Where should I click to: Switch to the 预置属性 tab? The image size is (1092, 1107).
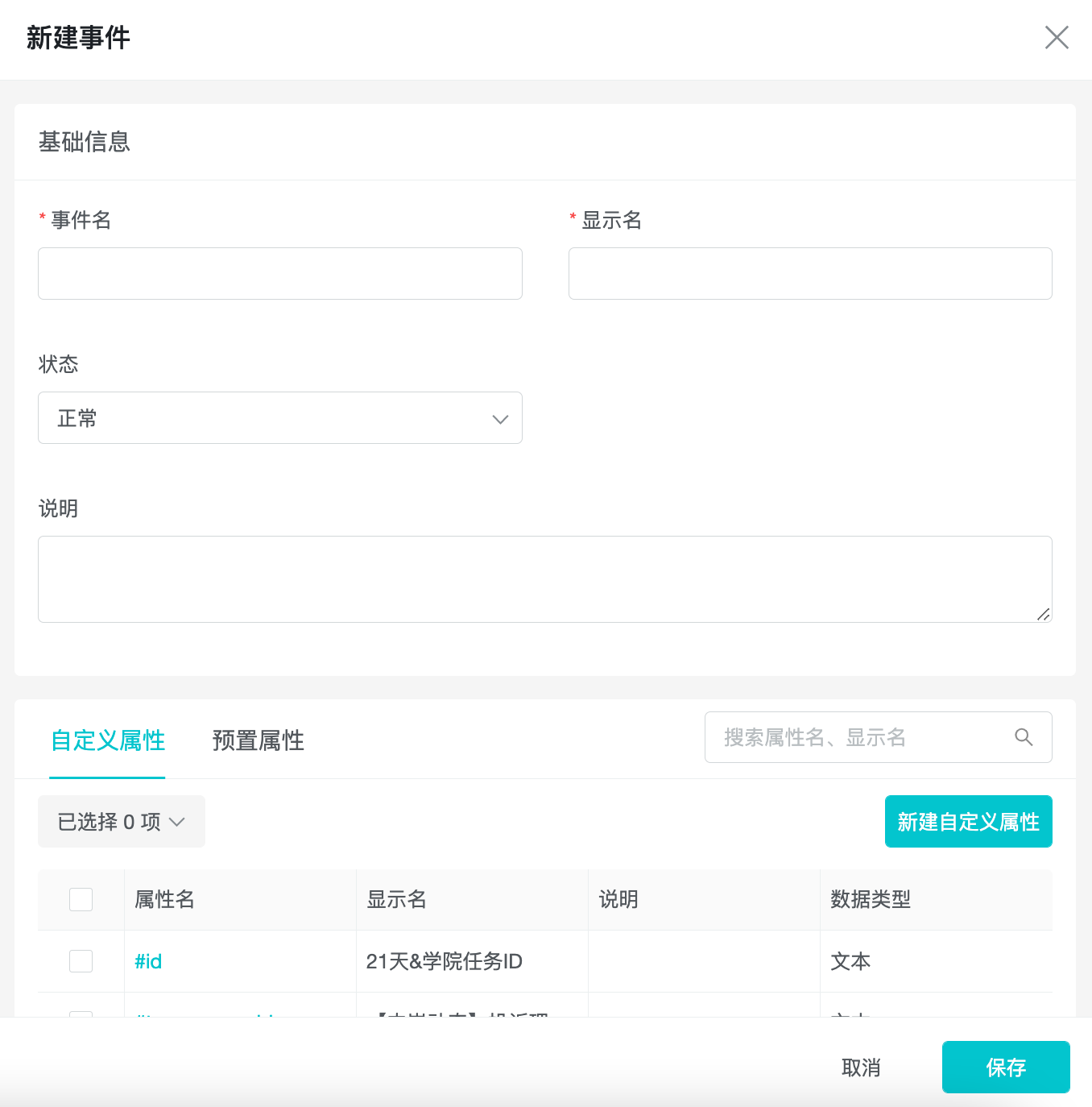click(x=258, y=740)
